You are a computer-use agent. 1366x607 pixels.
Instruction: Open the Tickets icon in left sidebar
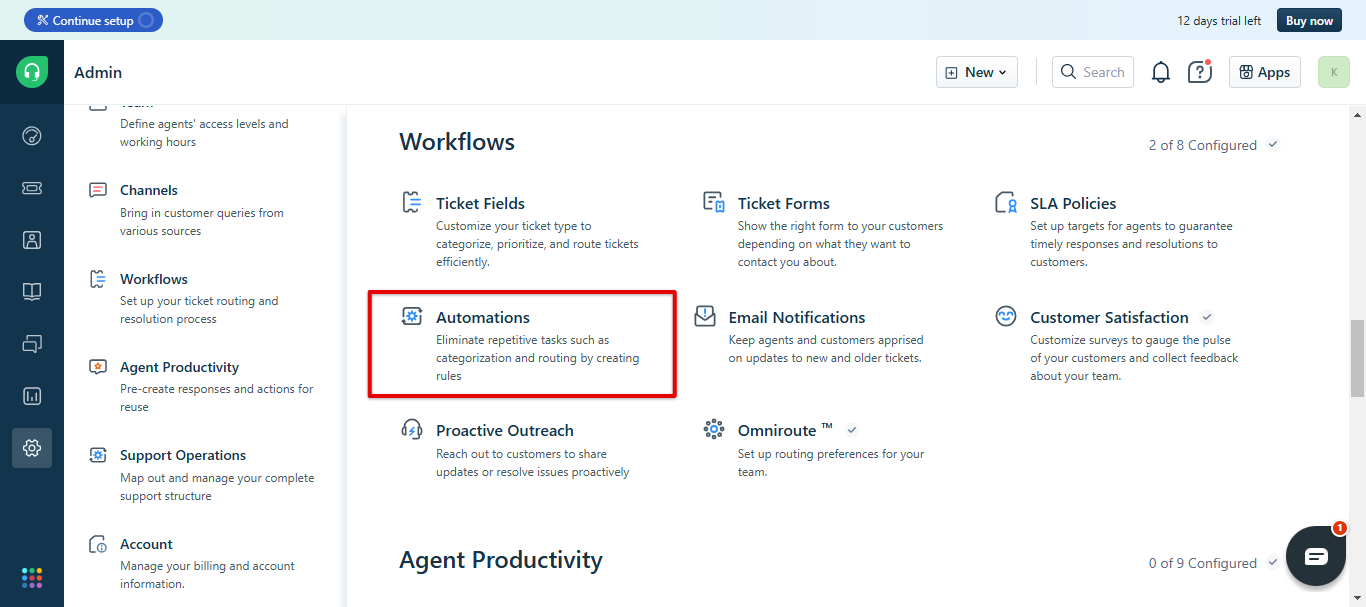(x=32, y=188)
